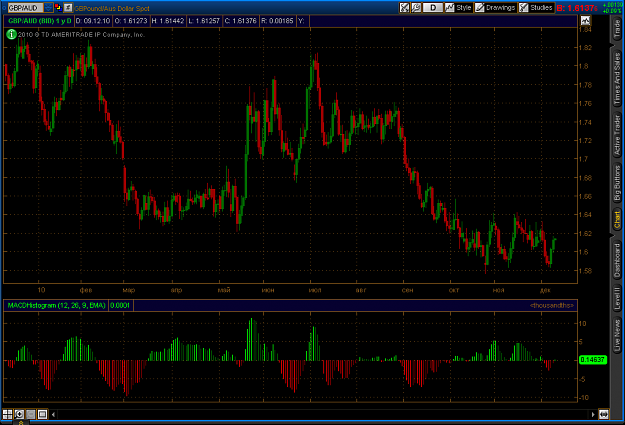Click the colored squares link icon
Screen dimensions: 625x425
point(58,7)
